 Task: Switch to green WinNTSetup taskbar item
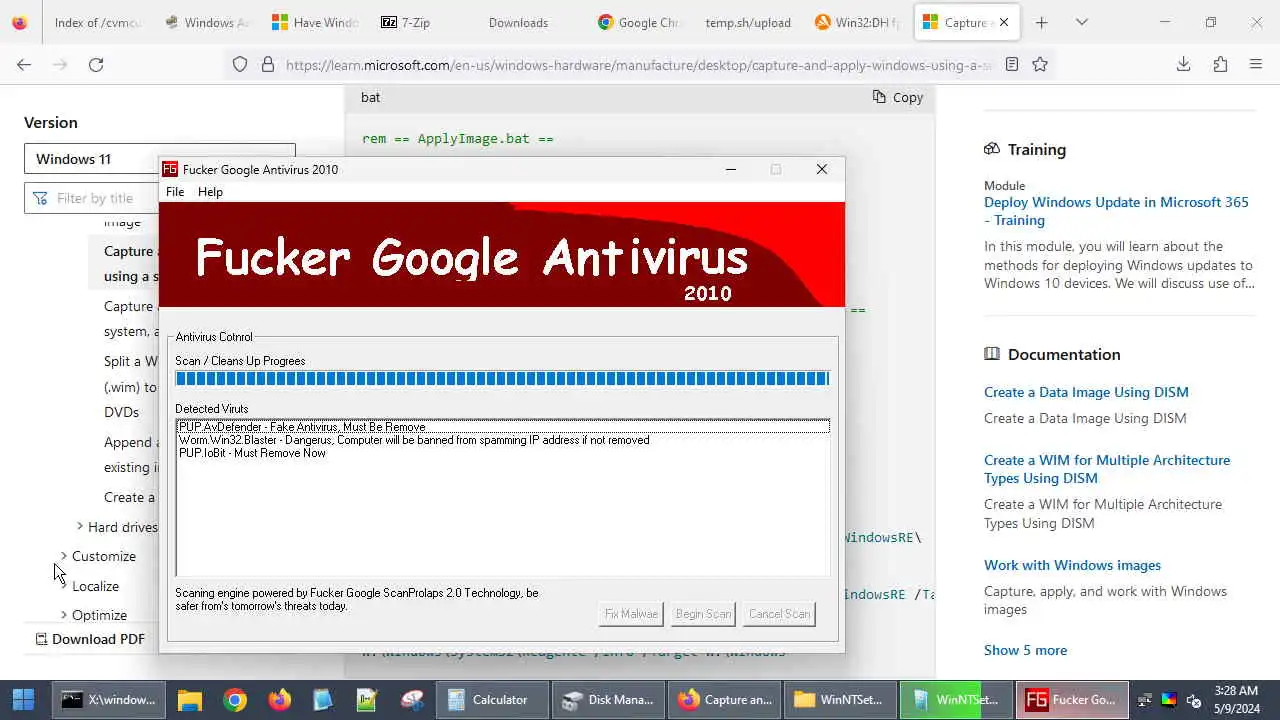957,700
